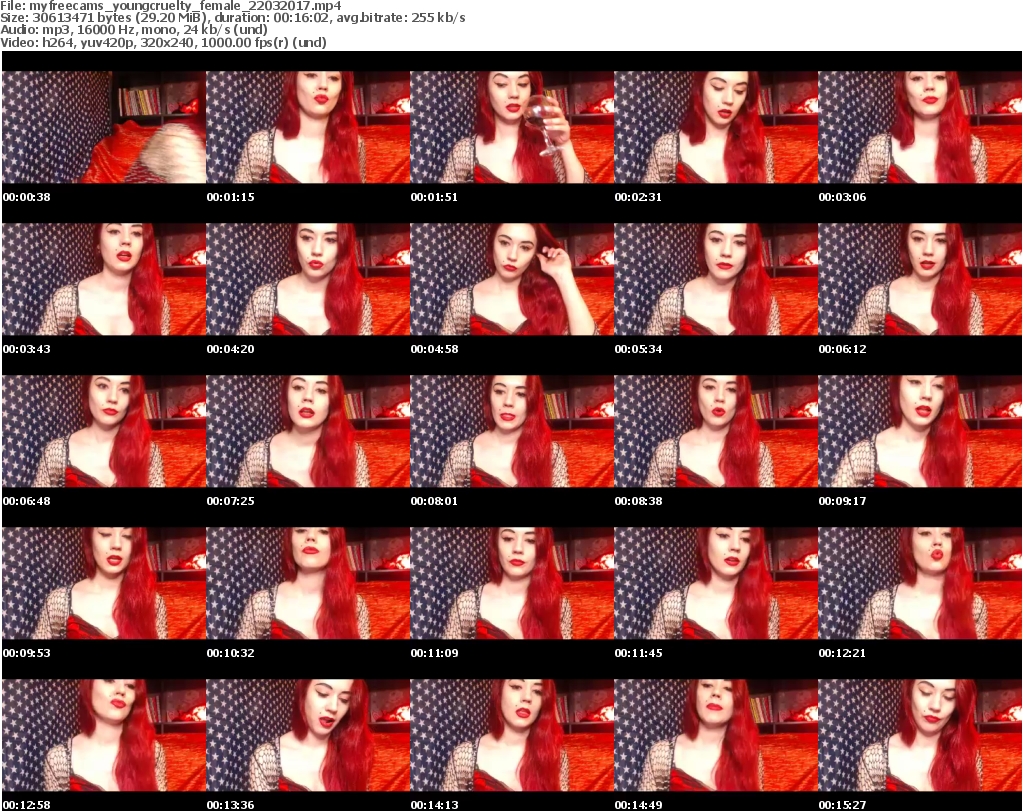Click the 00:15:27 timestamp label

842,805
